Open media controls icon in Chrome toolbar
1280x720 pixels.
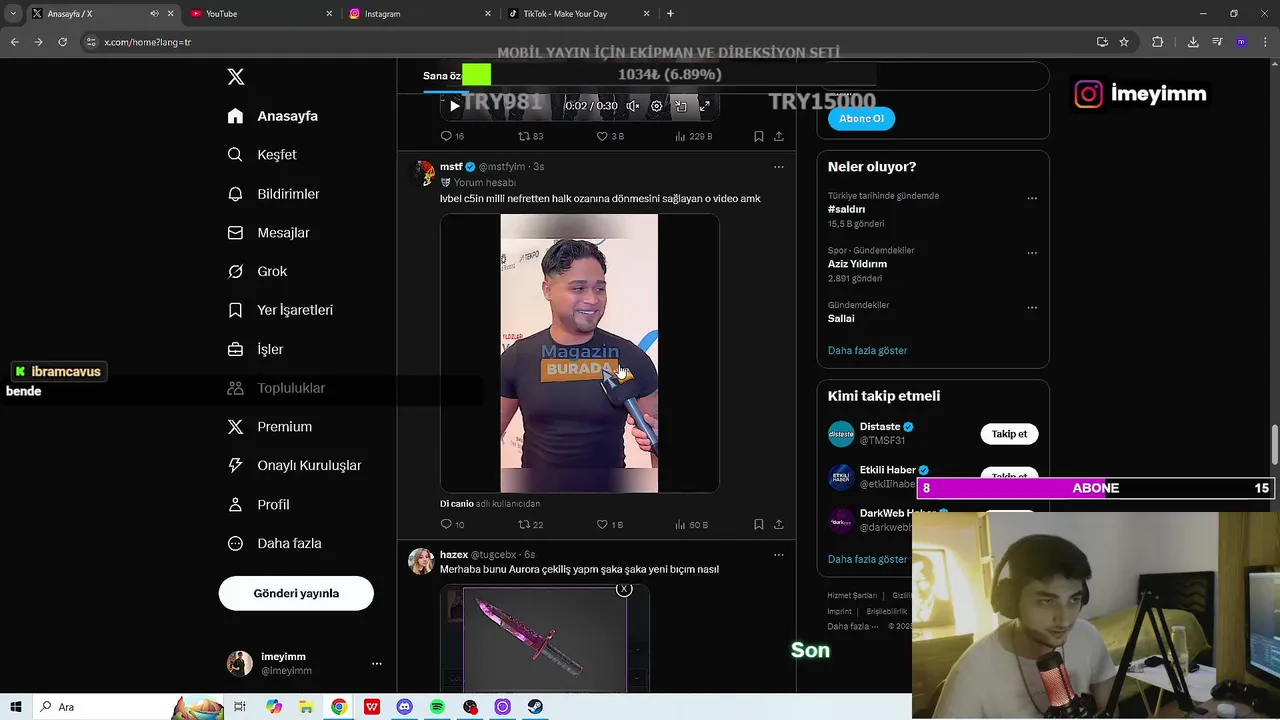[x=1217, y=42]
